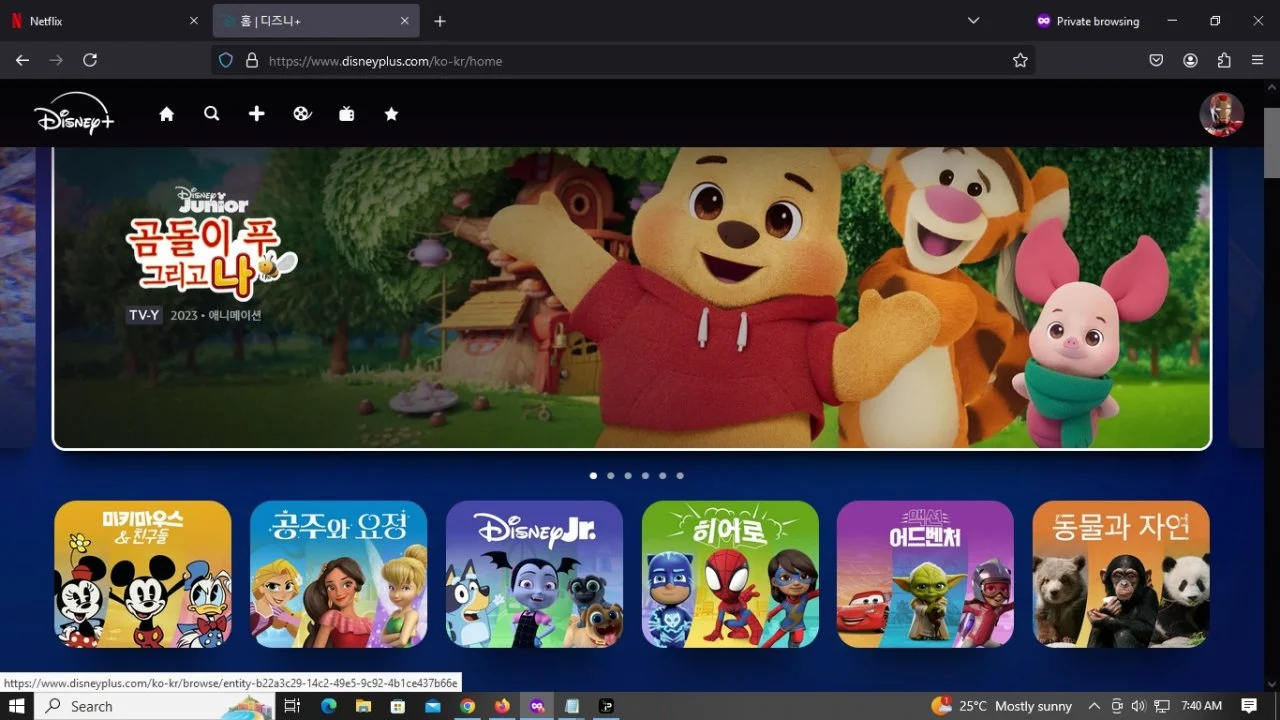The height and width of the screenshot is (720, 1280).
Task: Open the originals star icon
Action: pyautogui.click(x=392, y=114)
